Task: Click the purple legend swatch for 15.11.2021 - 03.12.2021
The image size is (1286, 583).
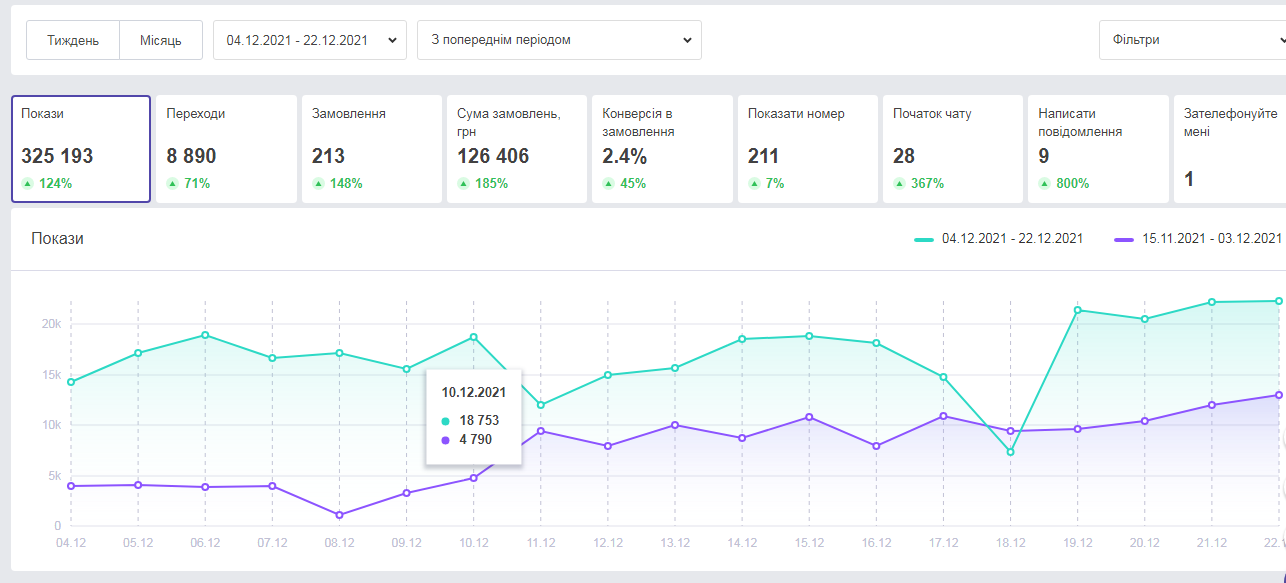Action: coord(1124,240)
